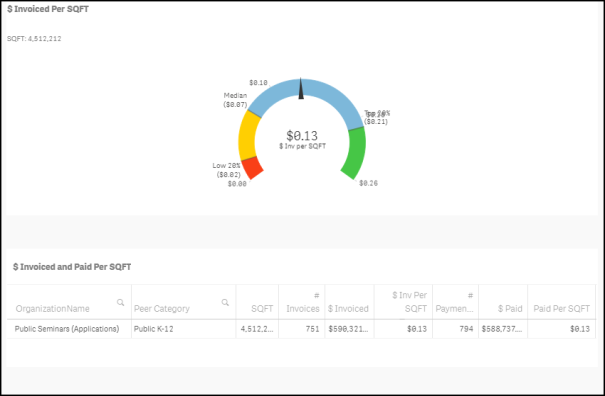The width and height of the screenshot is (605, 396).
Task: Select the Public Seminars (Applications) cell
Action: (67, 329)
